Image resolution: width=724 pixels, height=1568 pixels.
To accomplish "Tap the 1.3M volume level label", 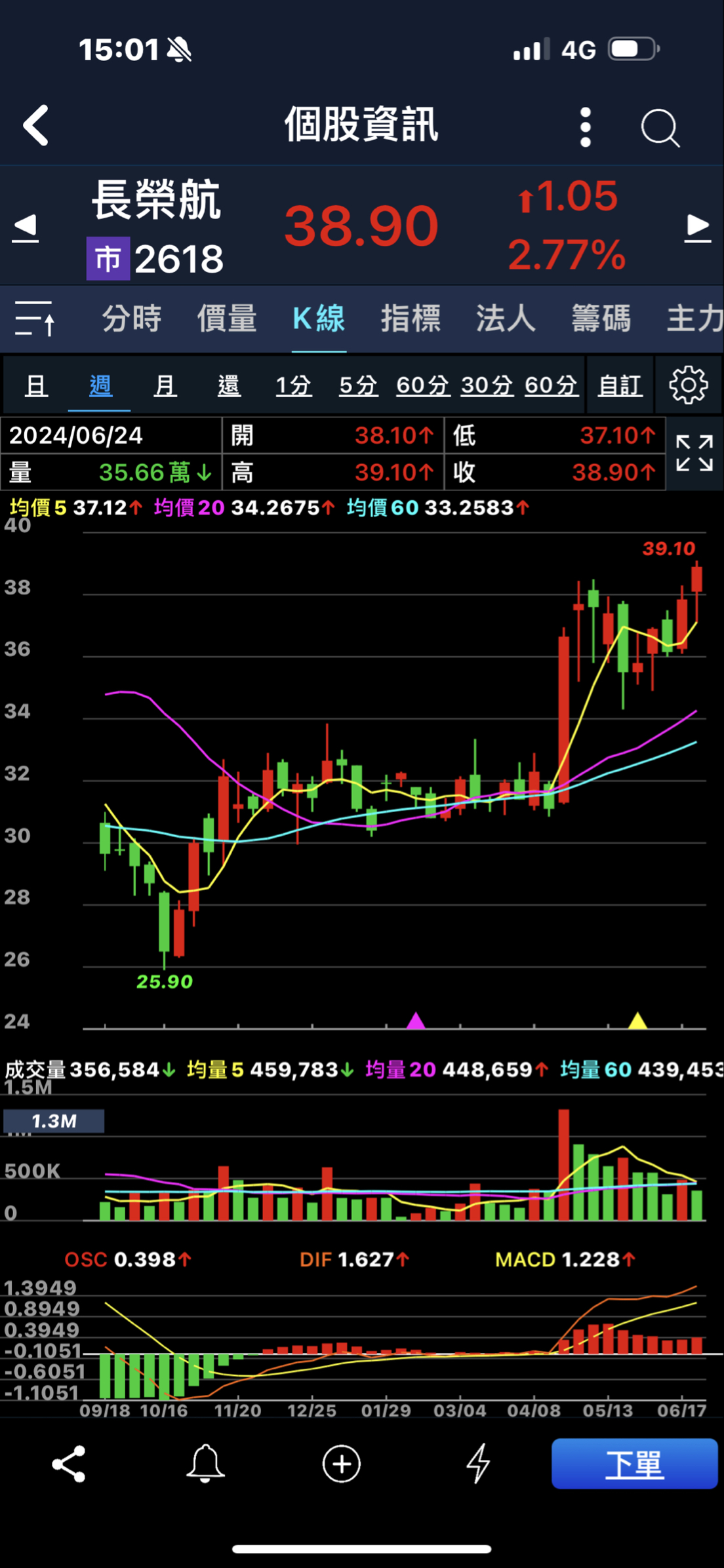I will pos(54,1121).
